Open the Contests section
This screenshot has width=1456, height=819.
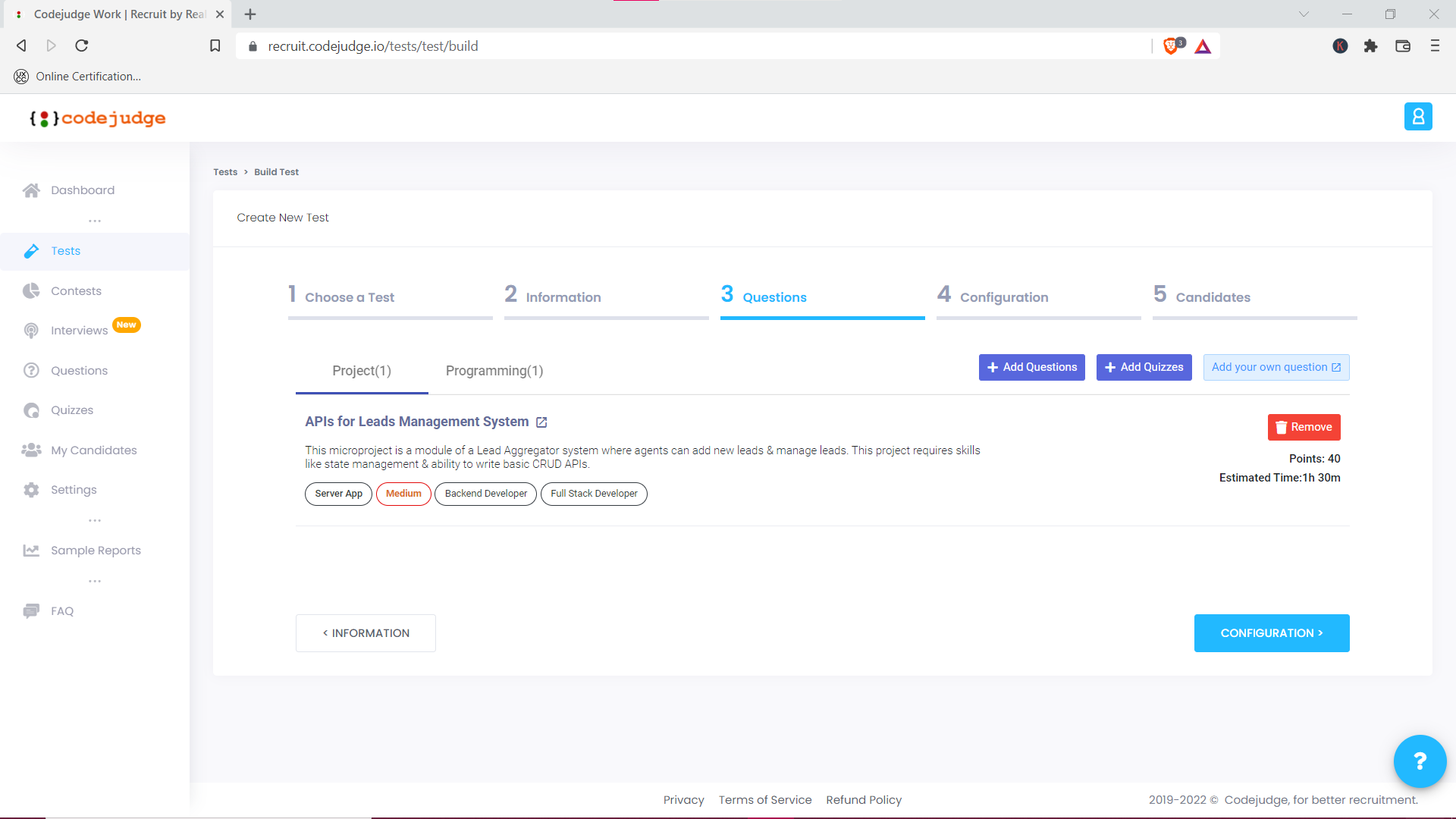pos(76,290)
